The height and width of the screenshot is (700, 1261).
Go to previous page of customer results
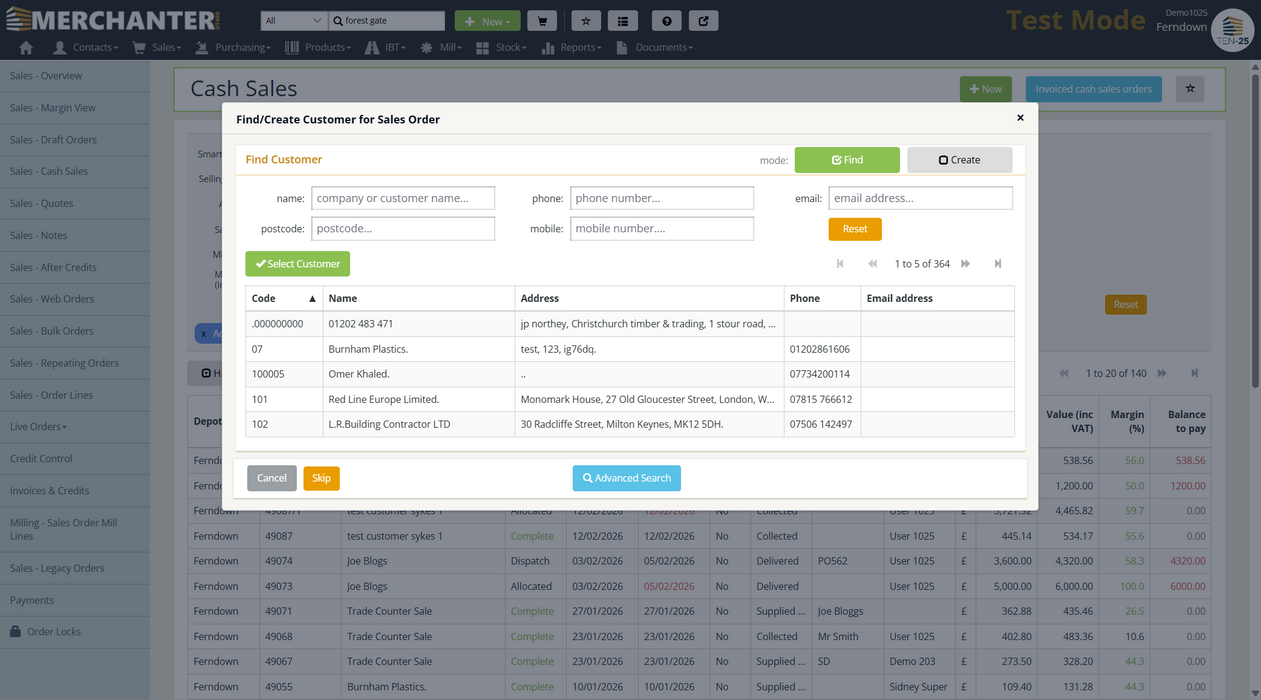pos(873,264)
